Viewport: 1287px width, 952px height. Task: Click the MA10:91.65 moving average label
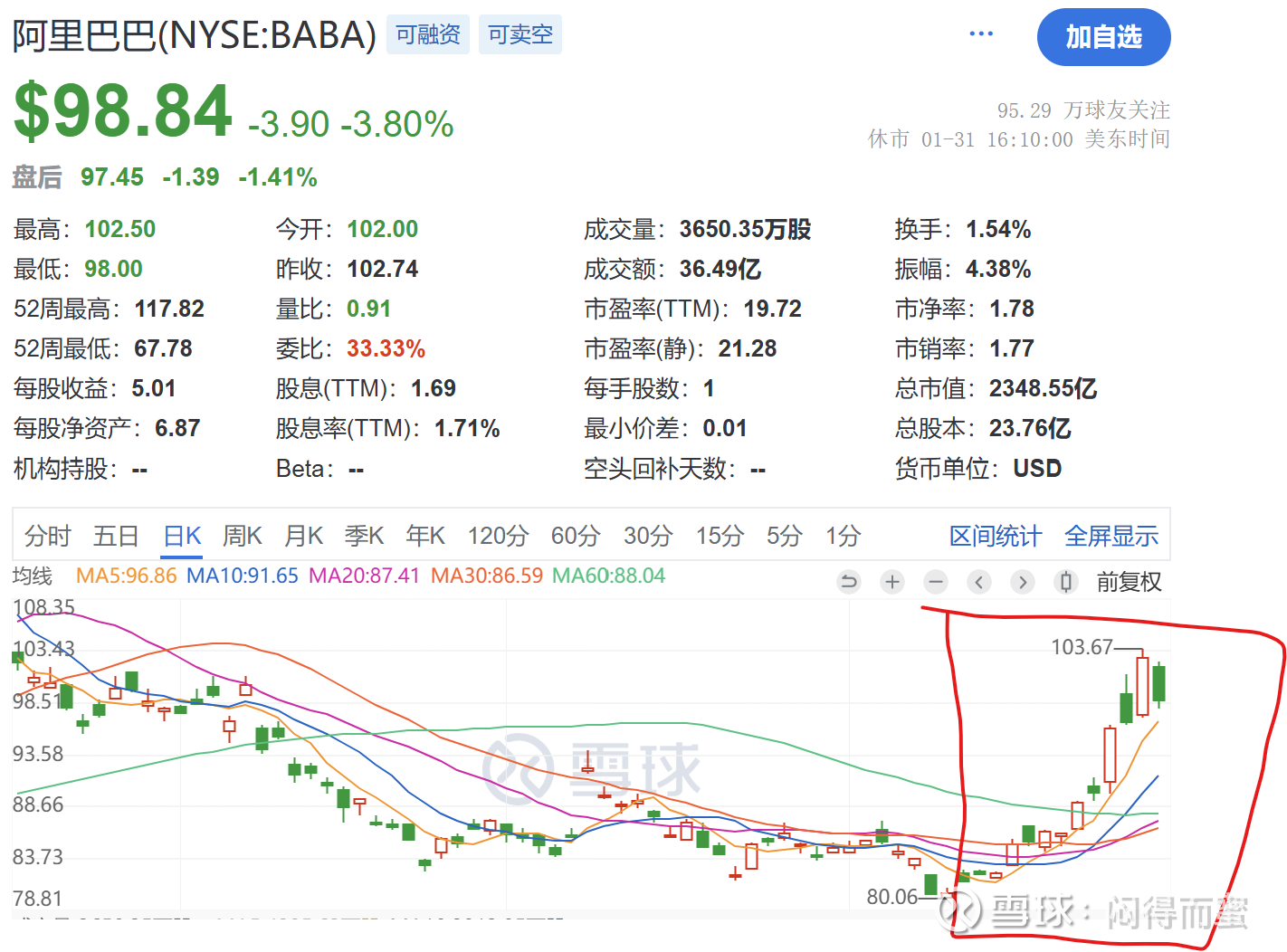[x=243, y=576]
